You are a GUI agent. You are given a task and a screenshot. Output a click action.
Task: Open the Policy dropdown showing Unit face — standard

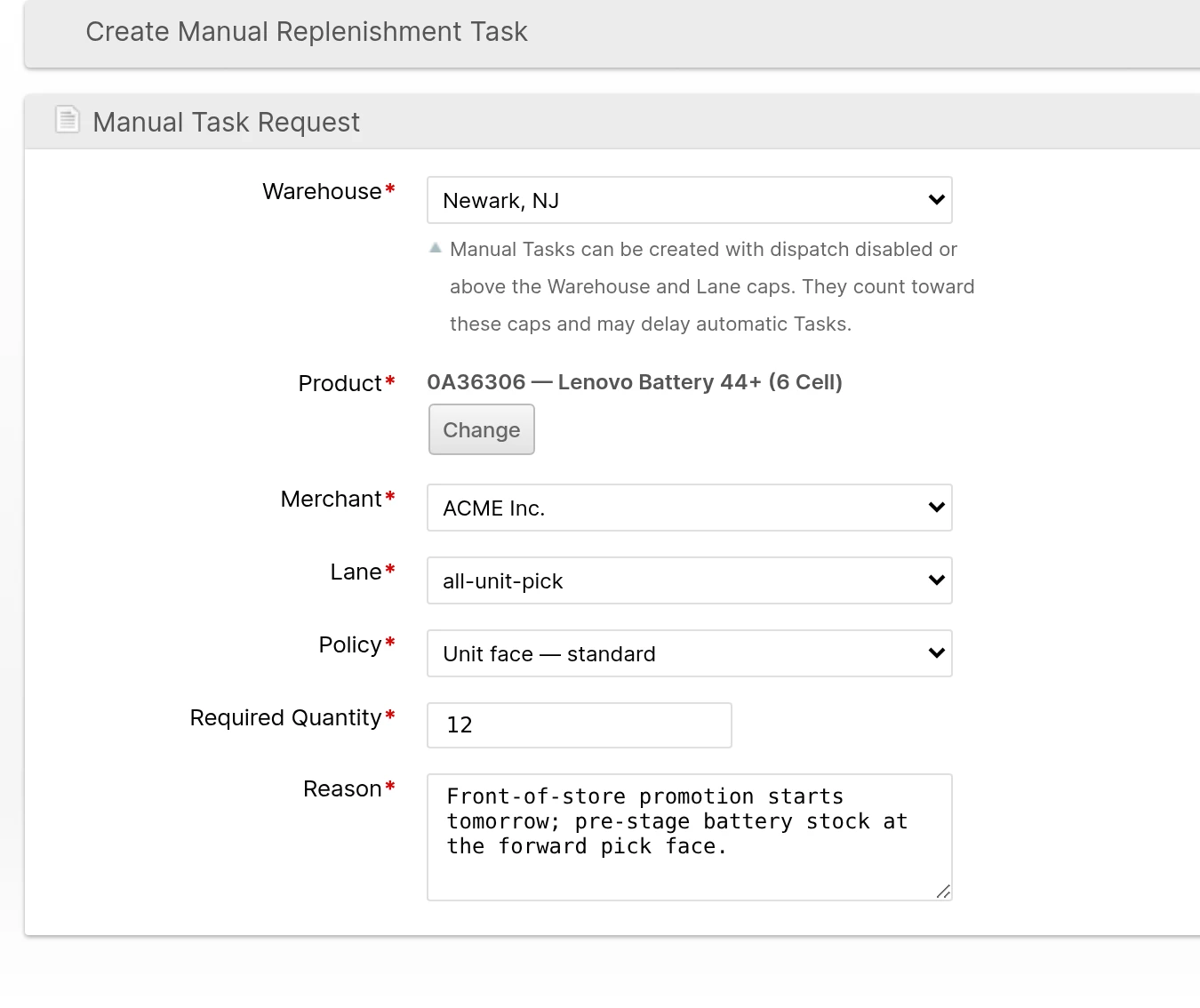[x=690, y=653]
